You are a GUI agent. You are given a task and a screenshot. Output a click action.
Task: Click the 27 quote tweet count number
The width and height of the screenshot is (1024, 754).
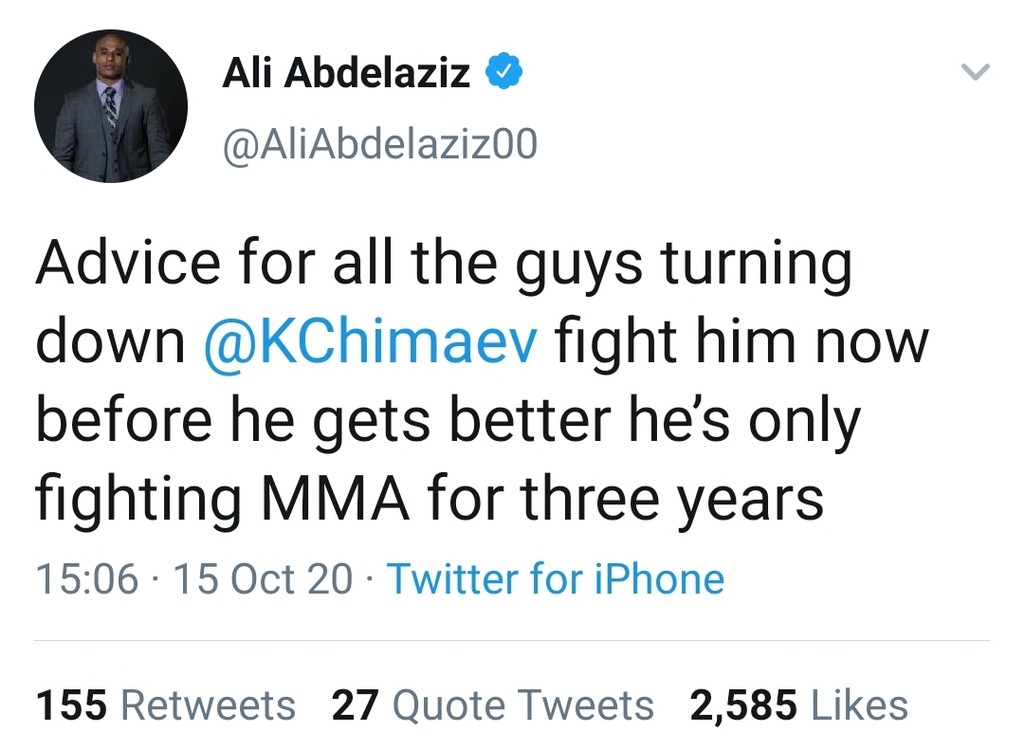click(x=355, y=706)
